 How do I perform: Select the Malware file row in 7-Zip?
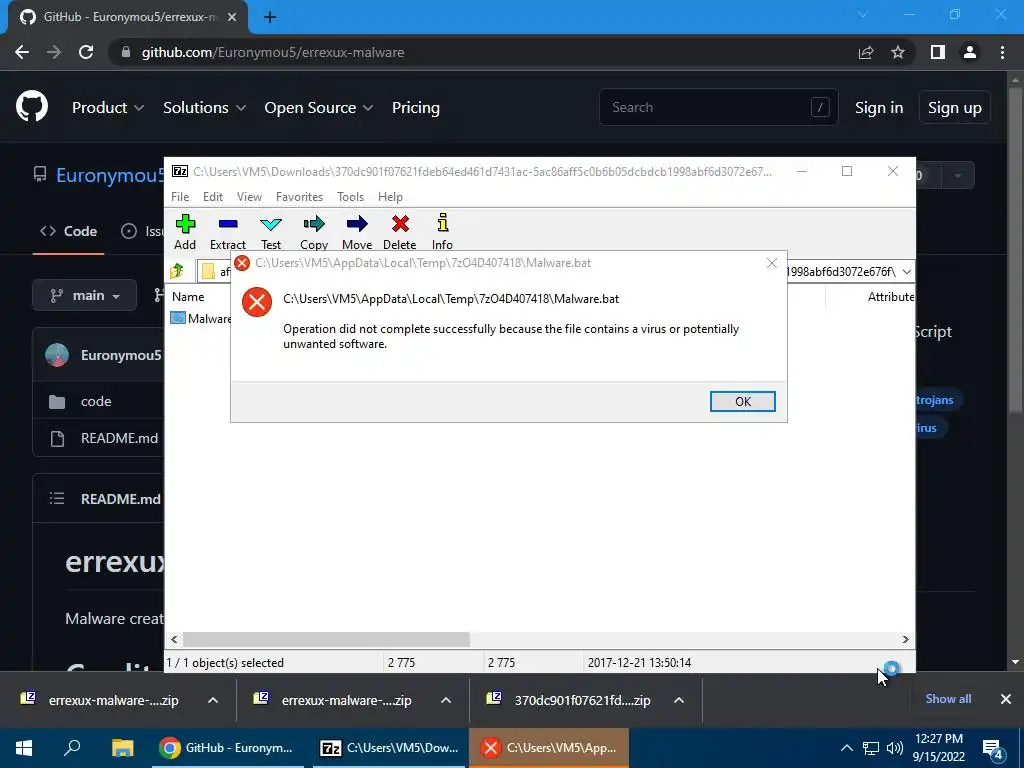point(200,319)
